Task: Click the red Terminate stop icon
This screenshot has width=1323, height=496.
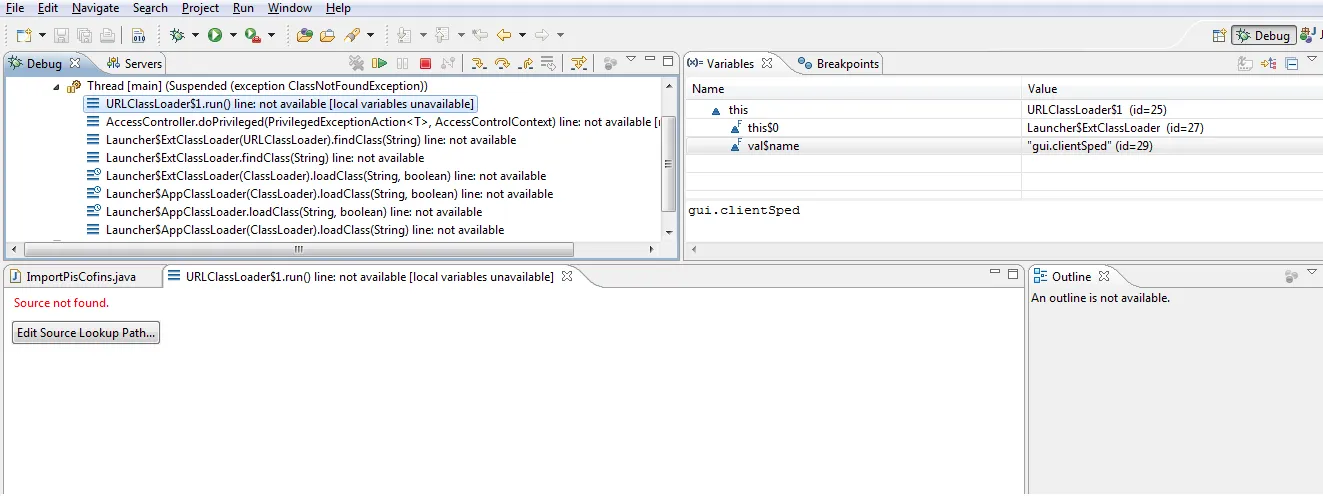Action: (425, 63)
